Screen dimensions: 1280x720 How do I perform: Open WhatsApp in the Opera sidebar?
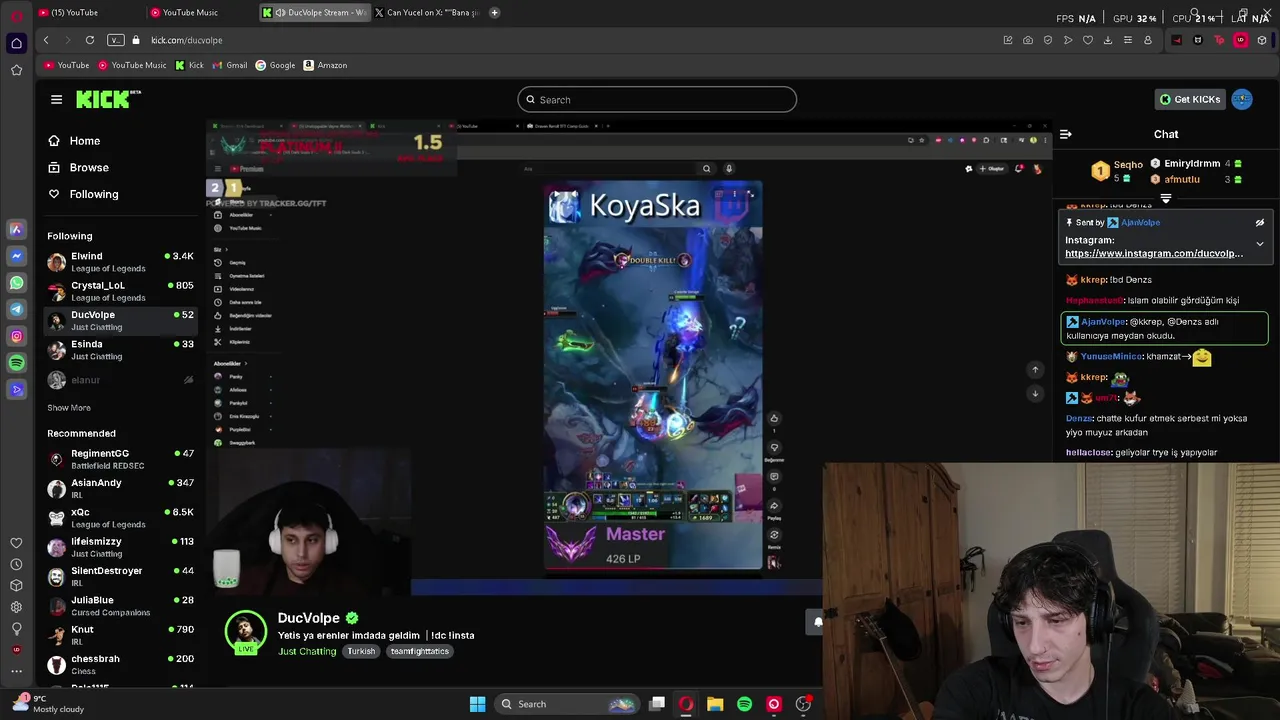[16, 283]
